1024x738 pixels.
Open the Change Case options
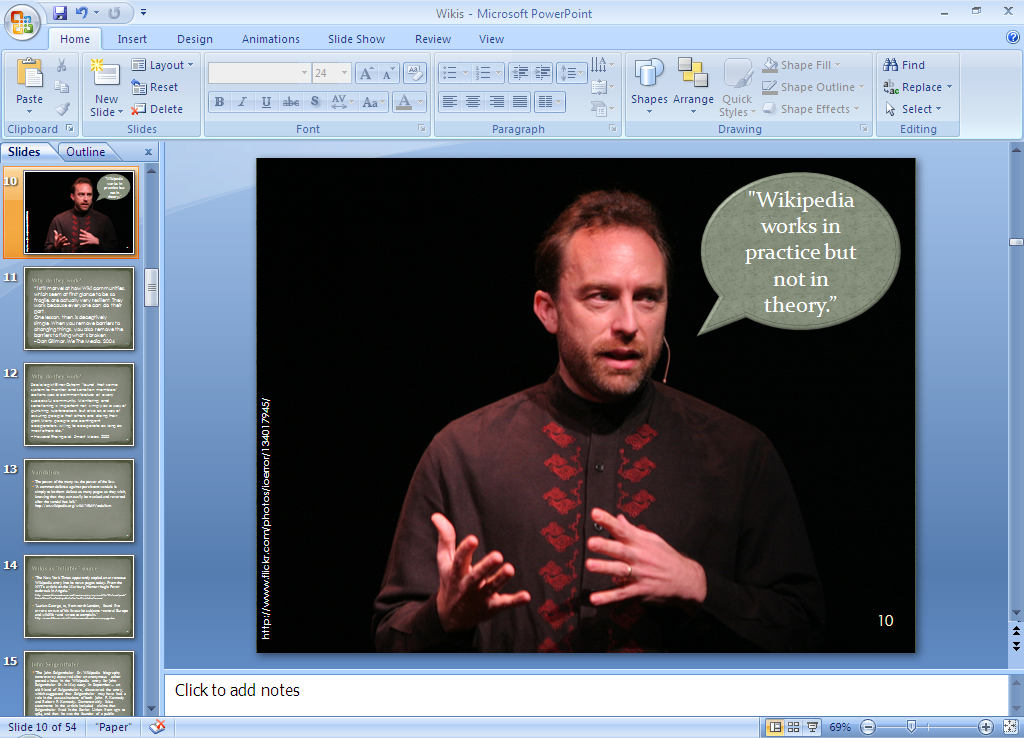click(x=373, y=102)
